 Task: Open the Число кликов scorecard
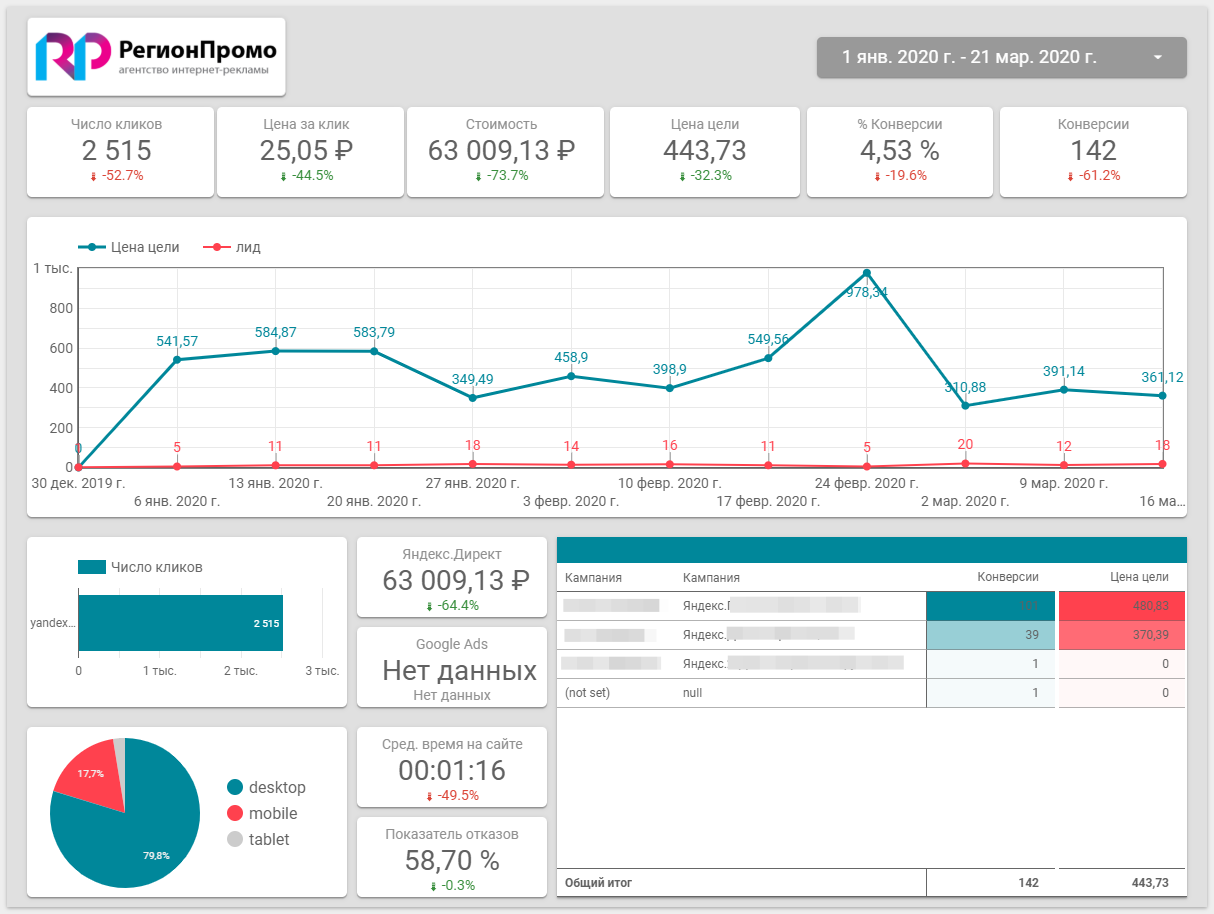click(120, 152)
